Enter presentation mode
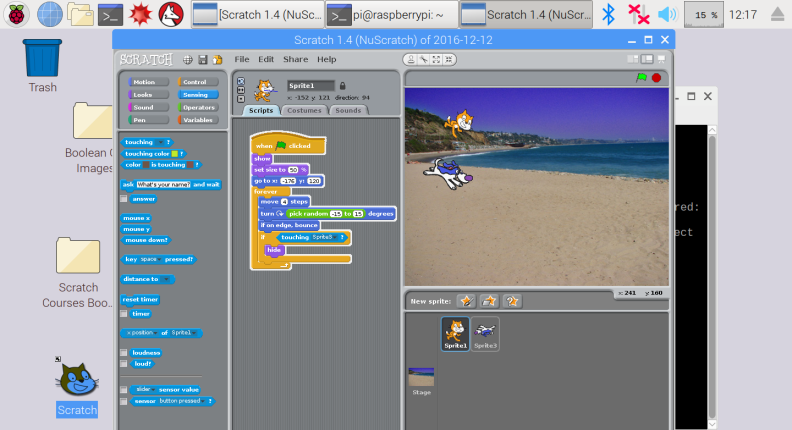The image size is (792, 430). 661,59
